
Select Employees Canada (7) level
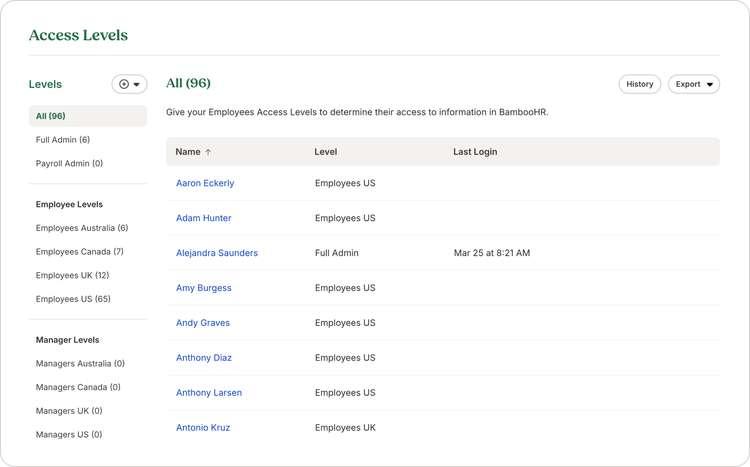pyautogui.click(x=79, y=252)
